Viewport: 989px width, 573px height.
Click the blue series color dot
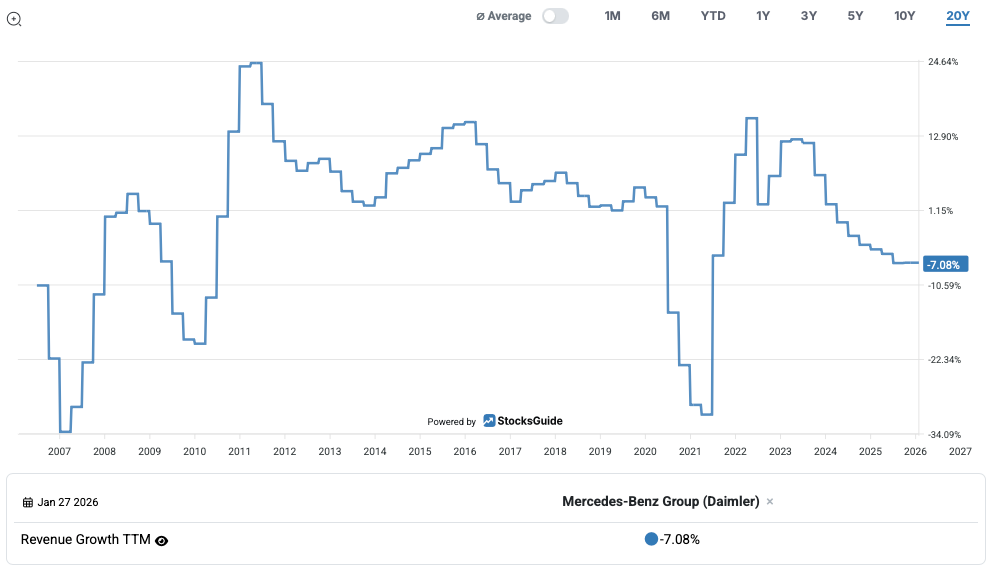[x=651, y=539]
